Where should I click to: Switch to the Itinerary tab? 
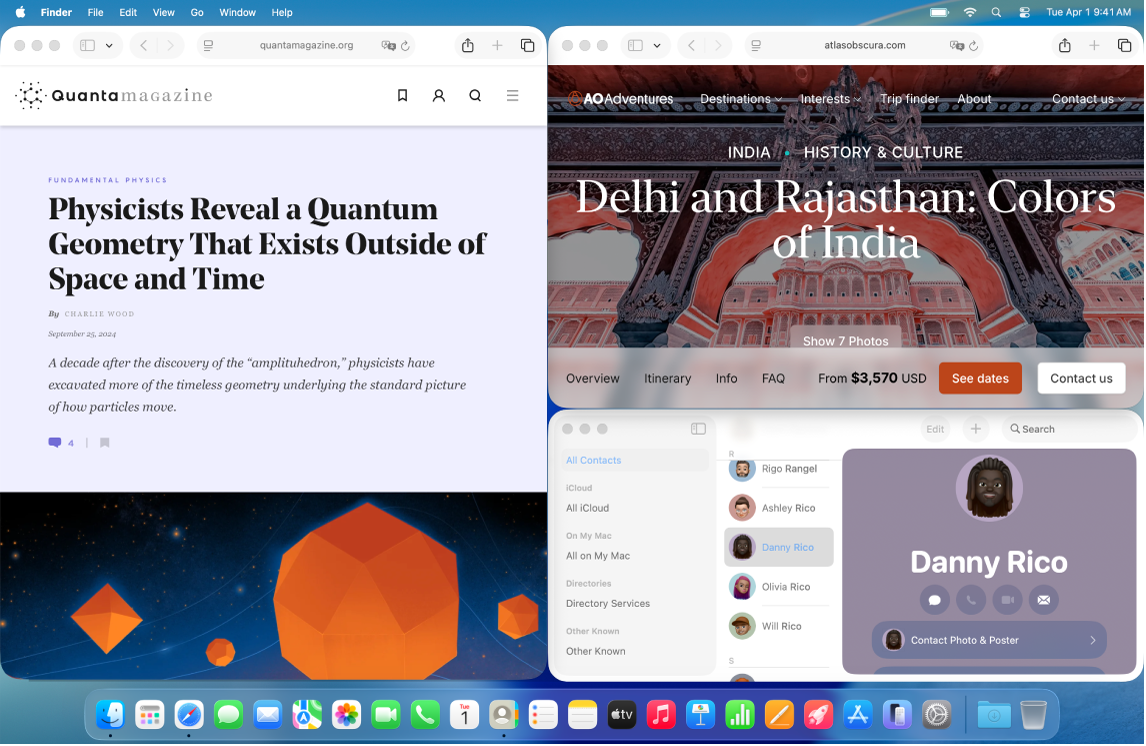pyautogui.click(x=667, y=378)
